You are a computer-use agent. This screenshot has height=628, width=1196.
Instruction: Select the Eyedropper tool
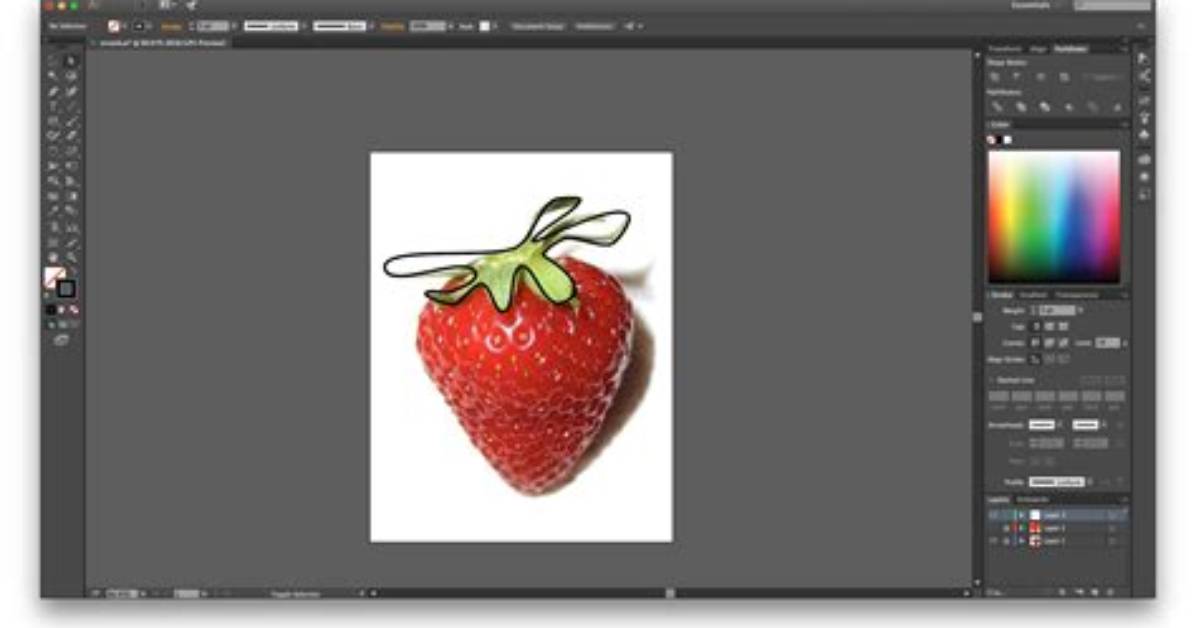[53, 211]
